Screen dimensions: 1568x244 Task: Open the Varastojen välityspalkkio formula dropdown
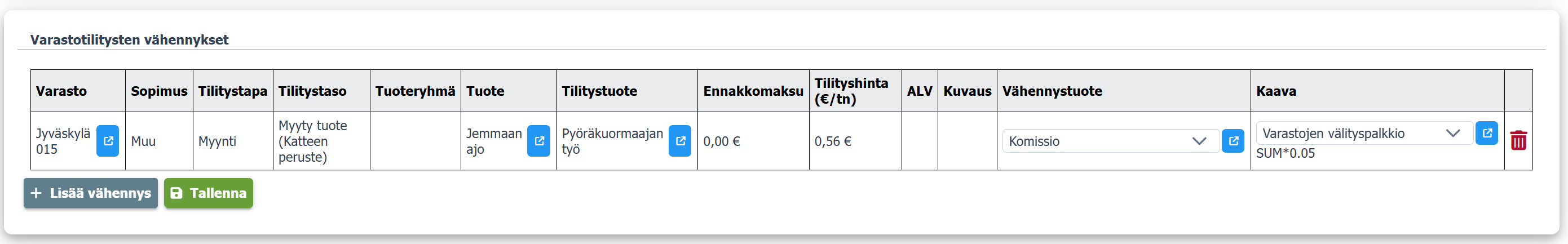click(x=1363, y=133)
